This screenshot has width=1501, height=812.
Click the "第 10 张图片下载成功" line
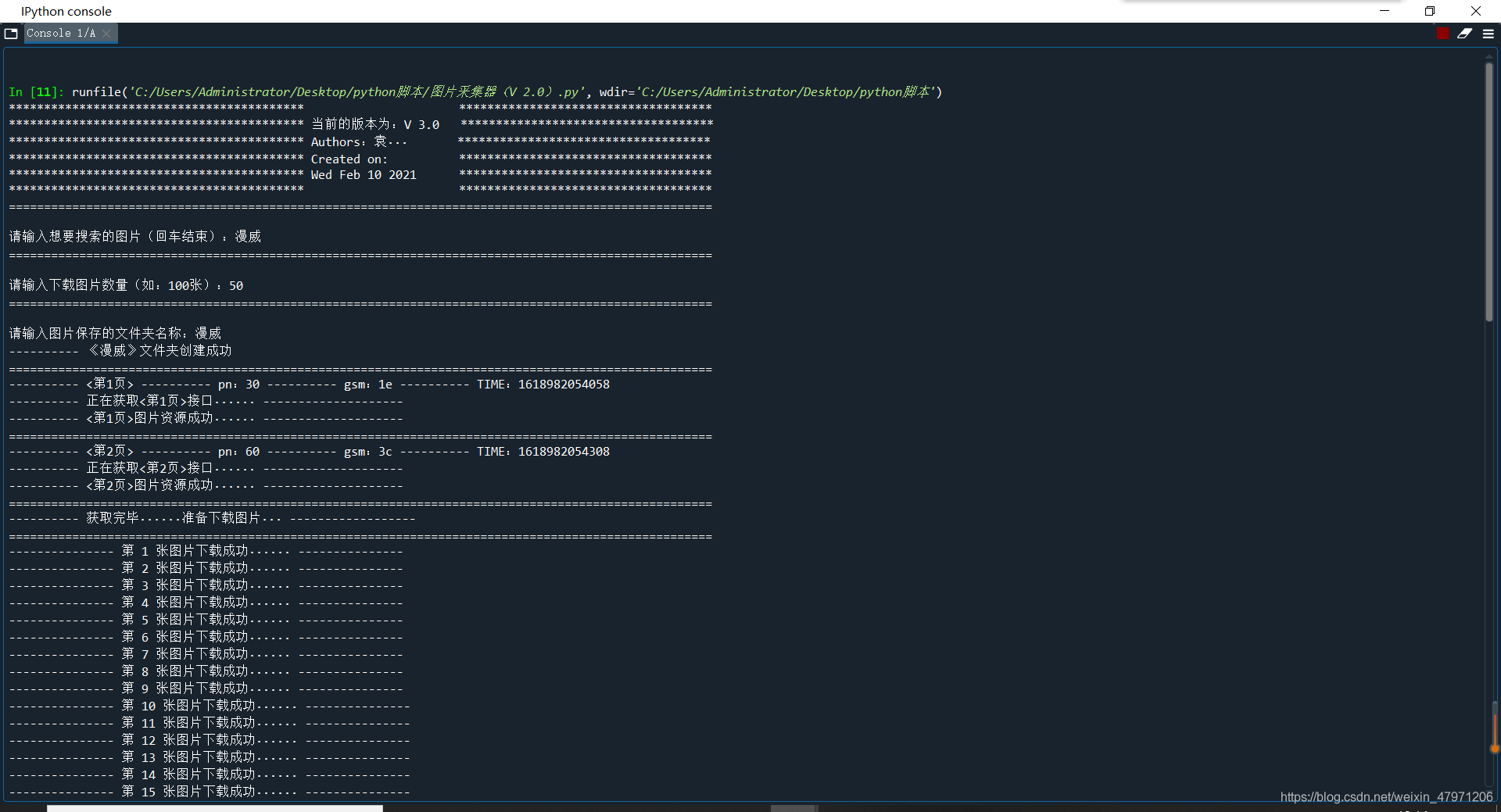pos(210,706)
